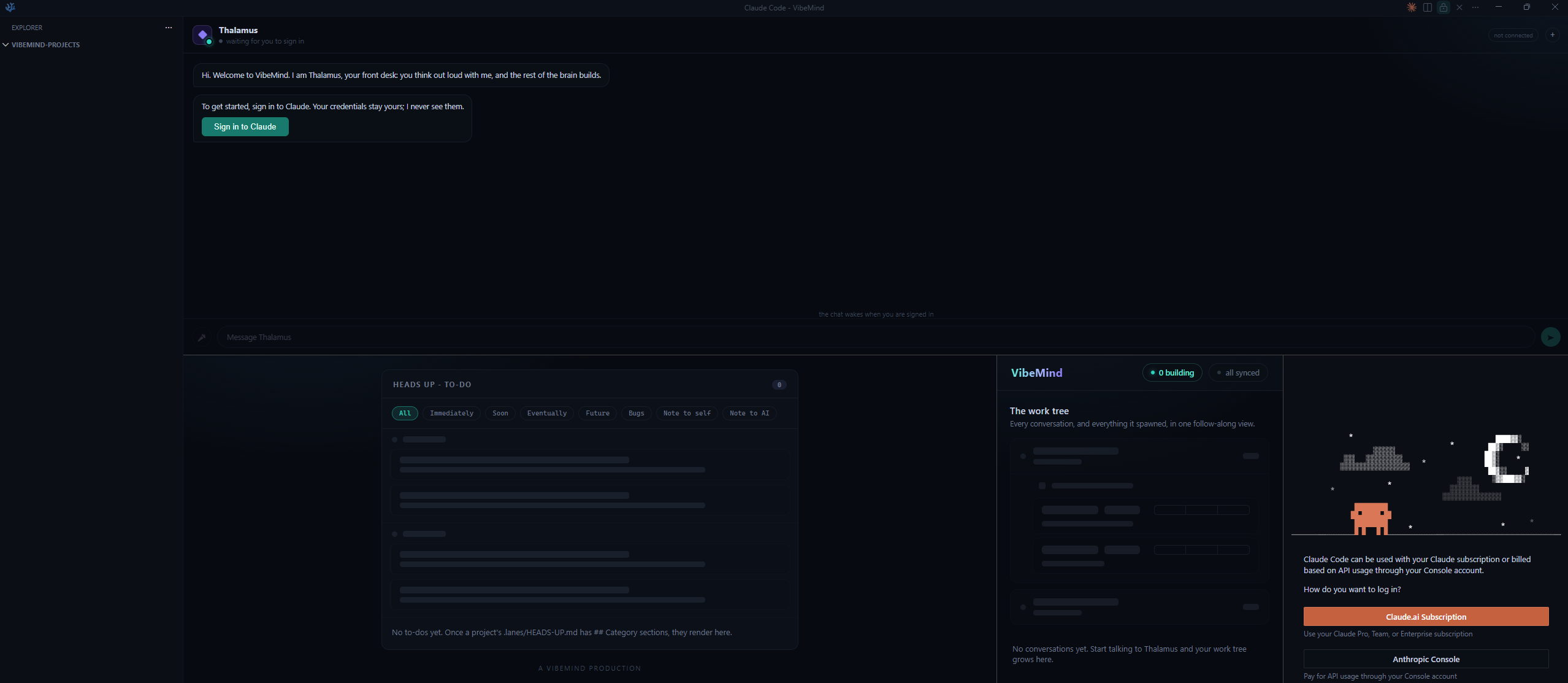Click the orange pixel-art Claude mascot
The width and height of the screenshot is (1568, 683).
1371,519
